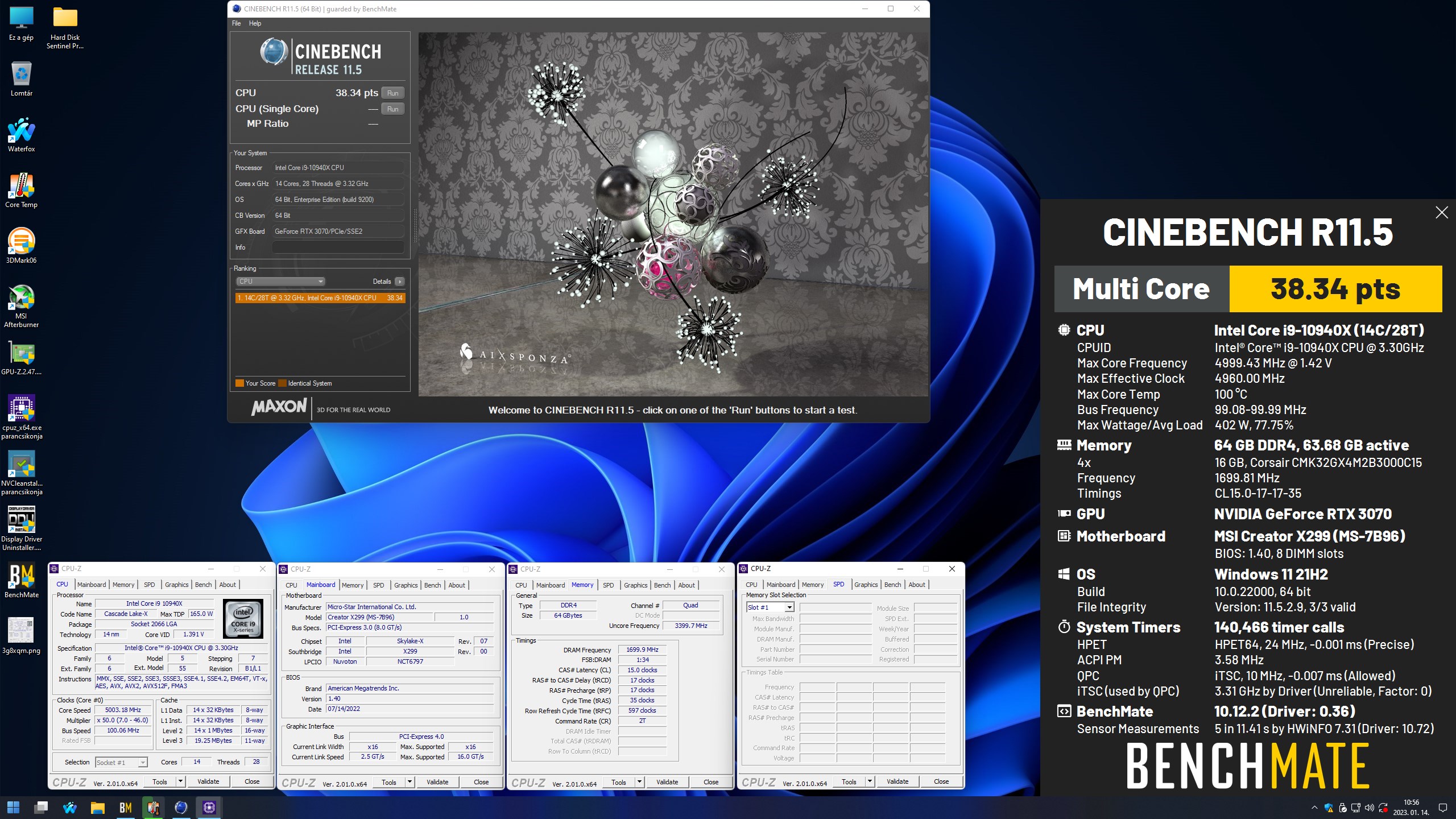Select the Lomtár recycle bin icon

(21, 78)
